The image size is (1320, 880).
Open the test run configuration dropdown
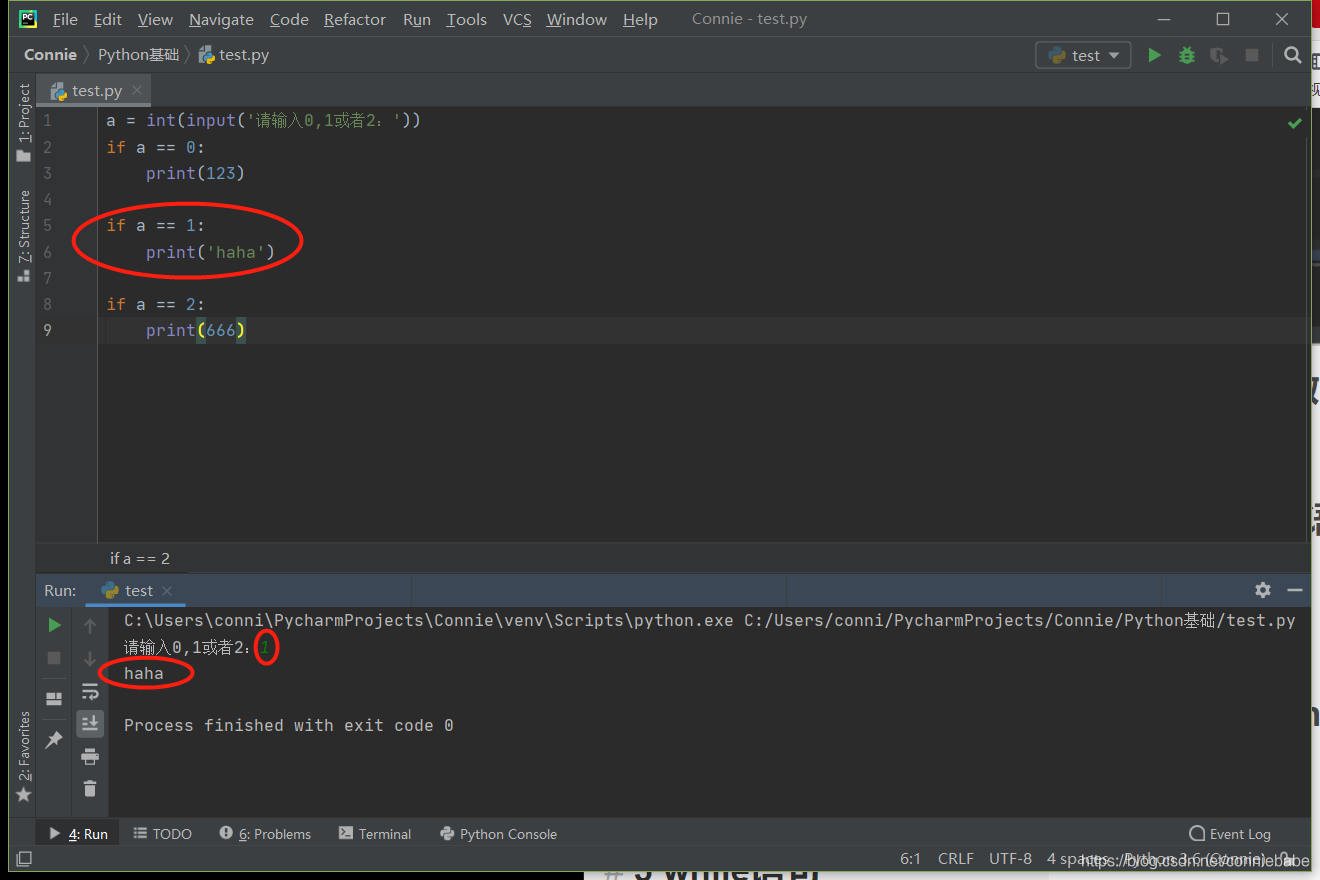click(1084, 56)
